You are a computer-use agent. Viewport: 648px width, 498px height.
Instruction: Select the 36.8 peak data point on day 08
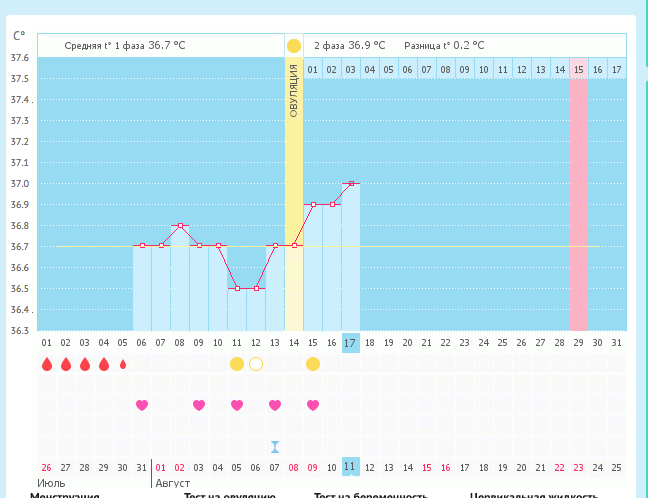180,226
